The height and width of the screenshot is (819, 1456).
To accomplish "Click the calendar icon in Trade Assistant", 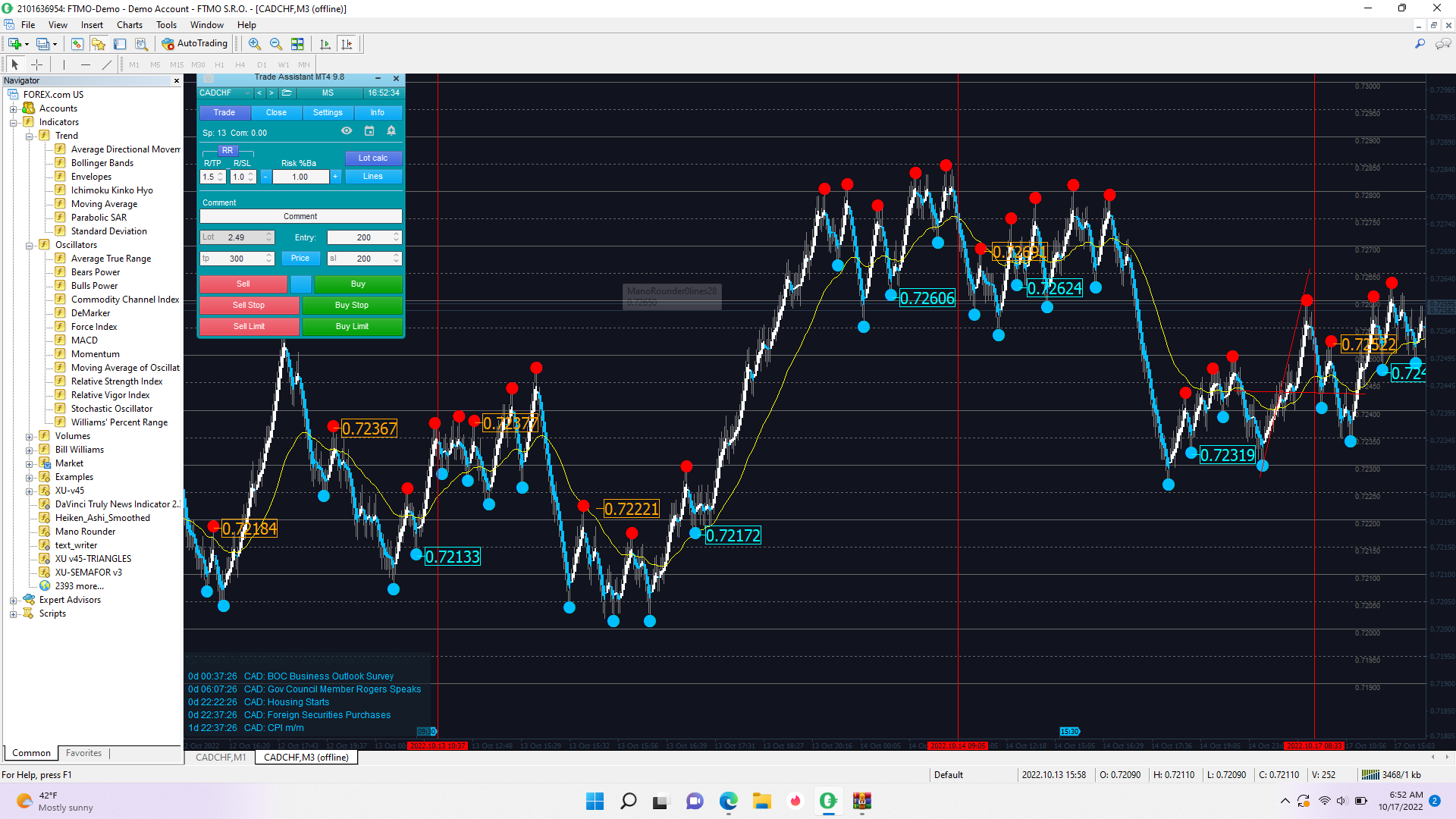I will pyautogui.click(x=369, y=131).
